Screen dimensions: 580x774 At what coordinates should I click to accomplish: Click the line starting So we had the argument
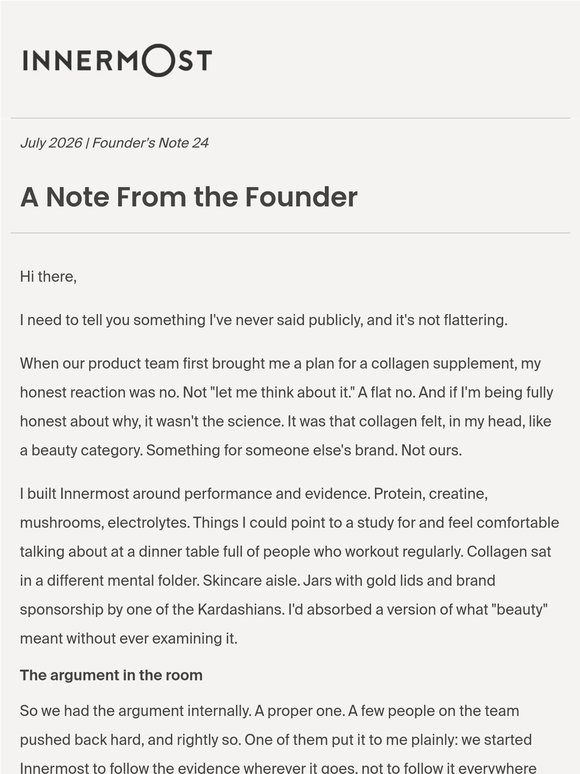(270, 711)
